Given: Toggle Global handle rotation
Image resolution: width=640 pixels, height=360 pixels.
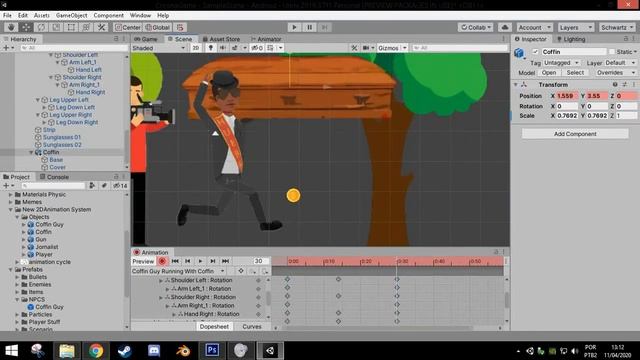Looking at the screenshot, I should [158, 27].
